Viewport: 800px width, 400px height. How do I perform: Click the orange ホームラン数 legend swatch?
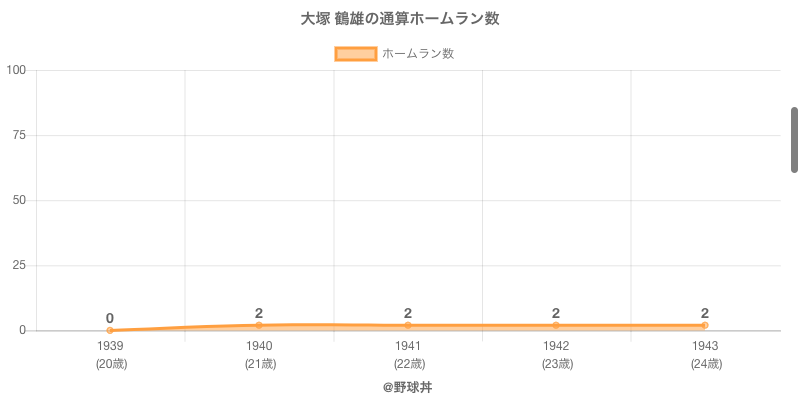coord(355,54)
